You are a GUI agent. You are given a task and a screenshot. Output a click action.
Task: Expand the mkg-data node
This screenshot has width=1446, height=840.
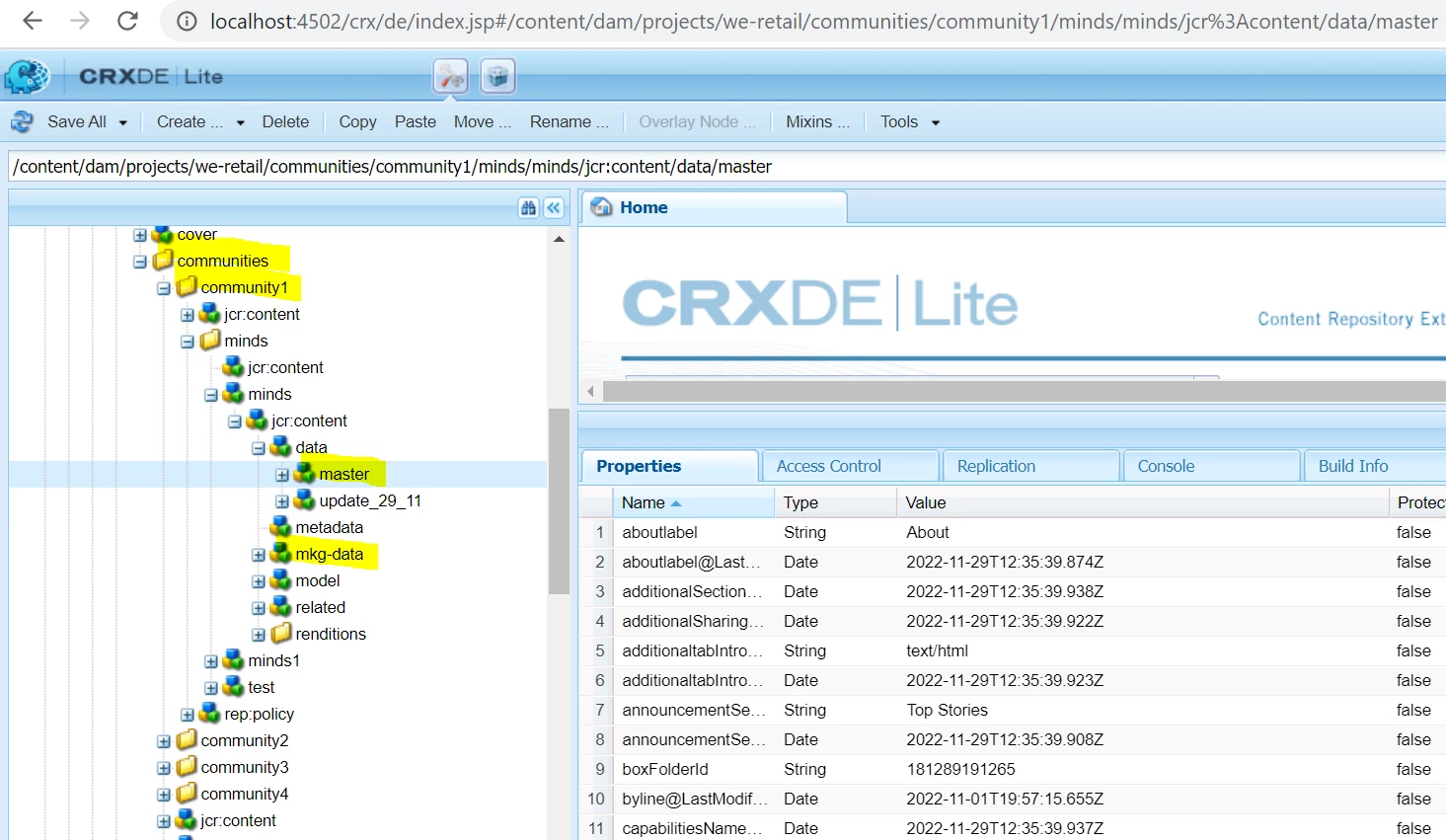click(x=259, y=555)
